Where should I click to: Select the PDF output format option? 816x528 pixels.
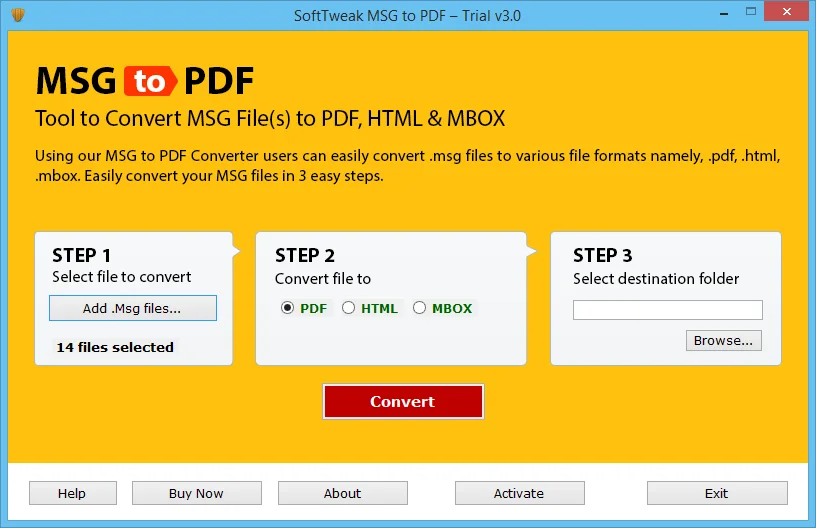[x=289, y=308]
